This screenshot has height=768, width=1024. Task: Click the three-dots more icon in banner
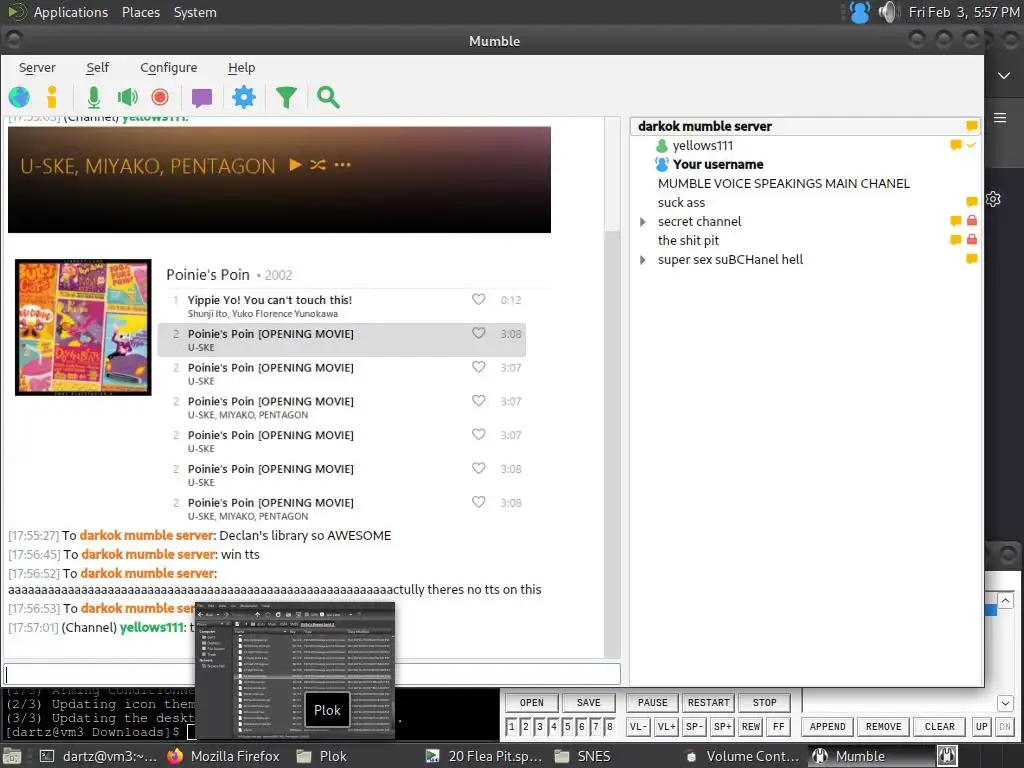coord(343,165)
